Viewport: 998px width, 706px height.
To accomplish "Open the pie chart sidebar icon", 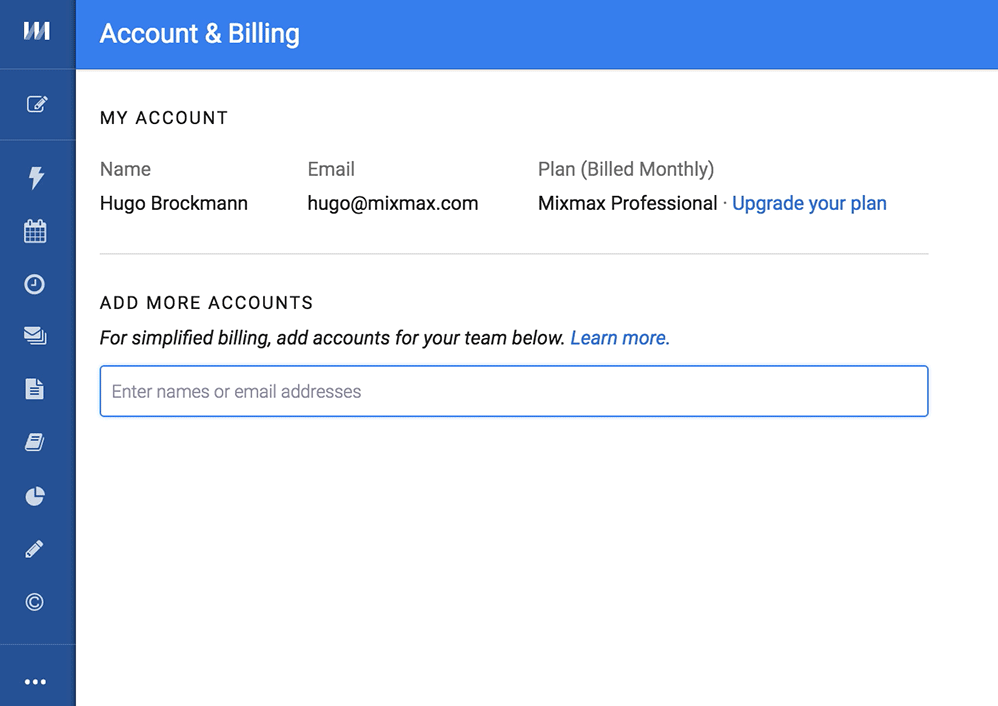I will tap(34, 496).
